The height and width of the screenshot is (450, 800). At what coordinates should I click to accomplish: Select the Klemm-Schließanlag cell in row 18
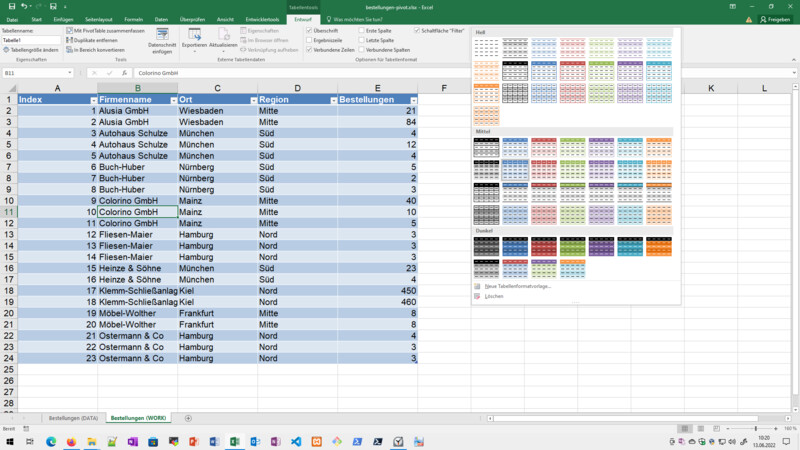138,291
